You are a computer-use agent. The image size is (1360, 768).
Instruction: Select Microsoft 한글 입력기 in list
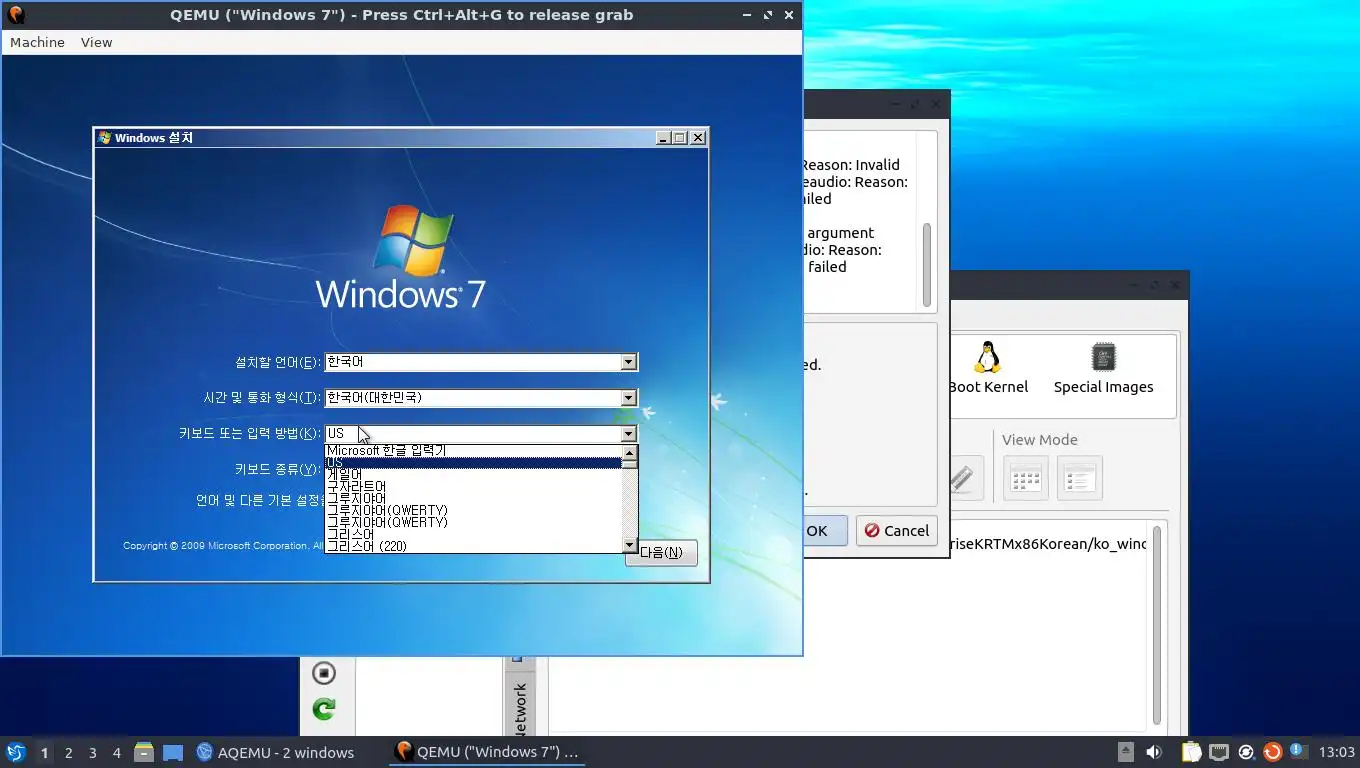click(x=473, y=451)
